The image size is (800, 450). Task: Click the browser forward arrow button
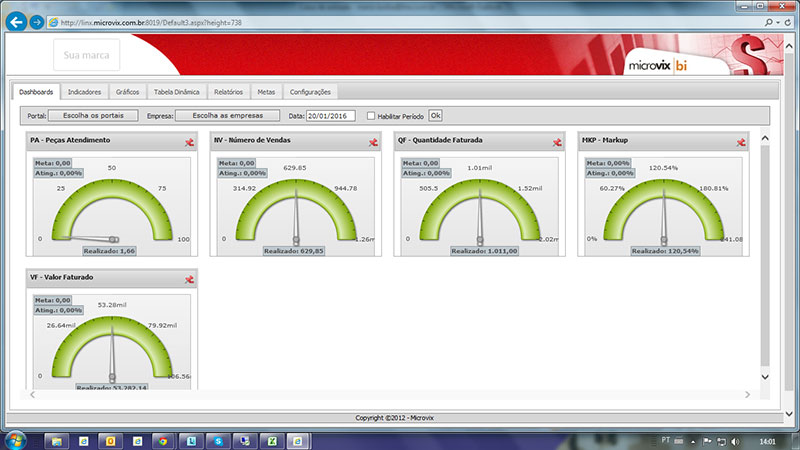pyautogui.click(x=37, y=21)
